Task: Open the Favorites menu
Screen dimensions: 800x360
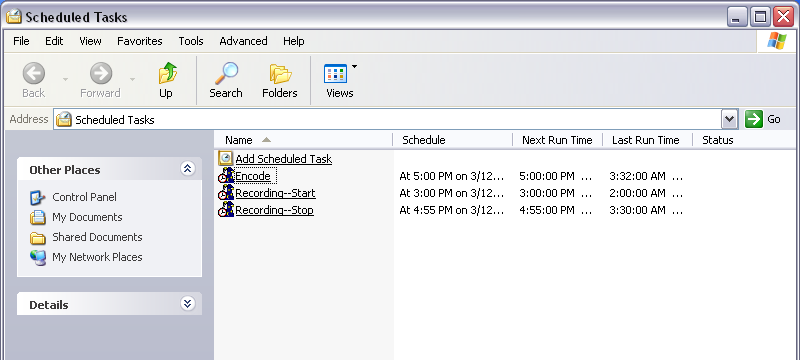Action: tap(140, 41)
